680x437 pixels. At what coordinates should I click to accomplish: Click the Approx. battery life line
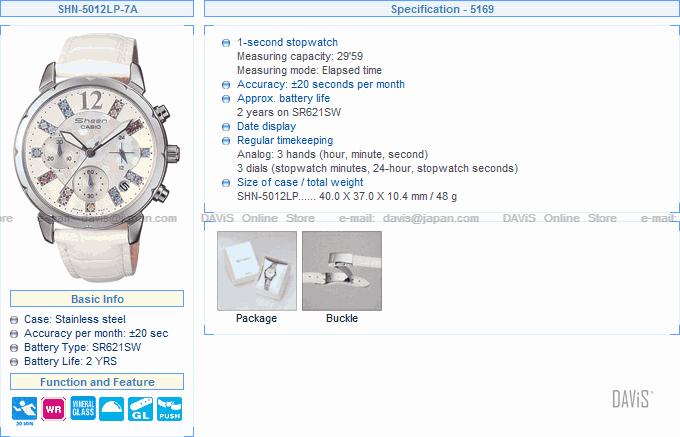(x=283, y=98)
